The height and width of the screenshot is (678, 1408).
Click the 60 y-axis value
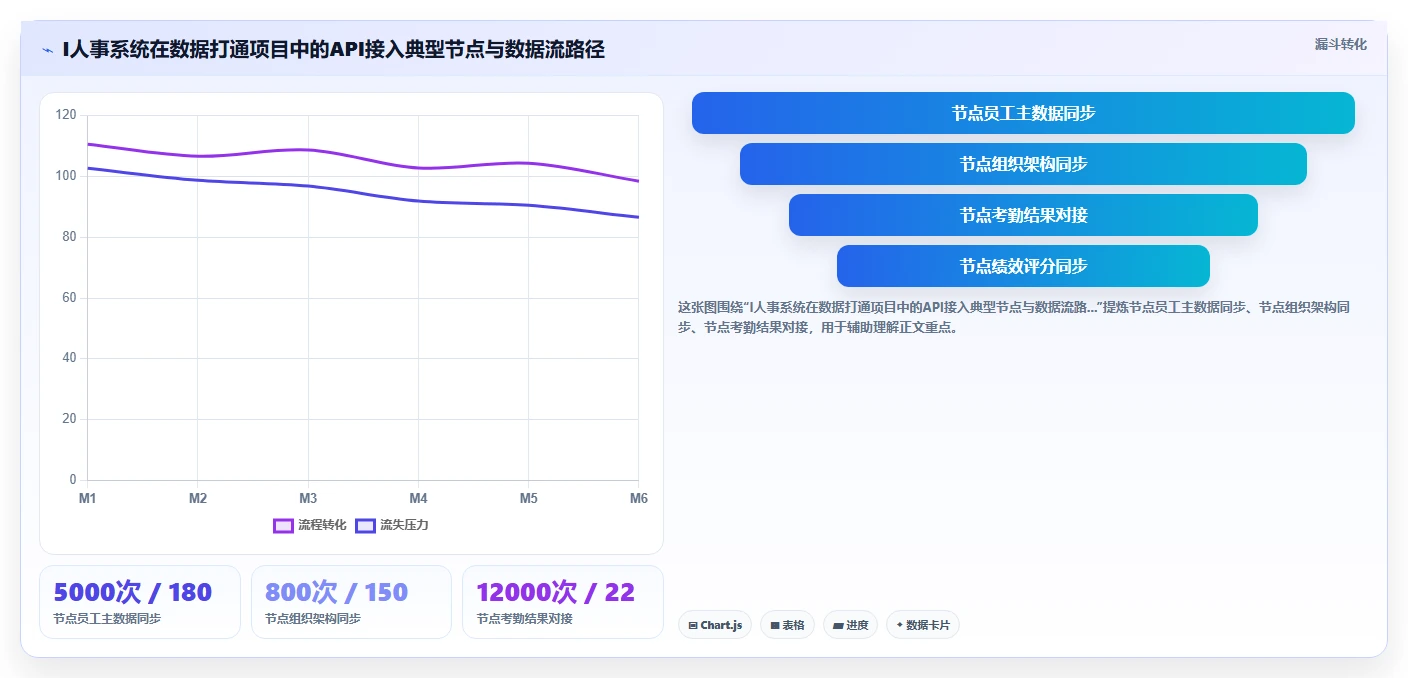[x=69, y=298]
